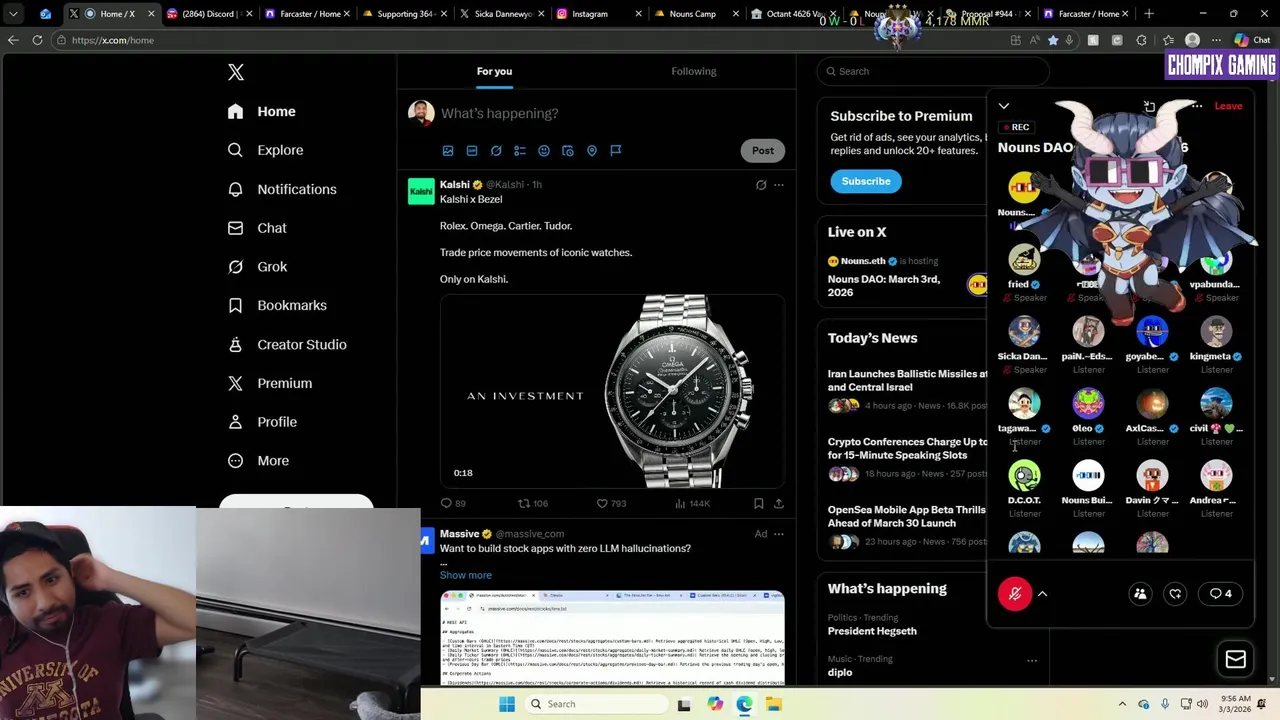This screenshot has height=720, width=1280.
Task: Tag a location in the post
Action: tap(592, 150)
